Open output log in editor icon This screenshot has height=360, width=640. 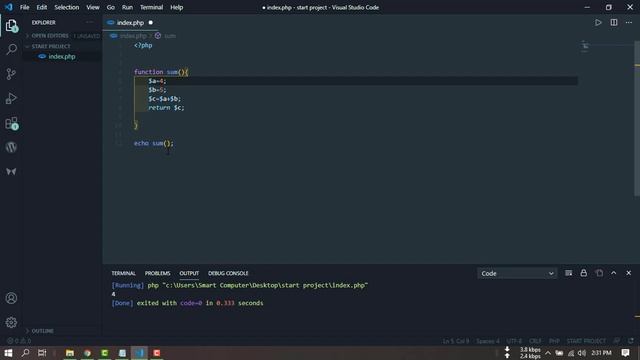[x=599, y=273]
